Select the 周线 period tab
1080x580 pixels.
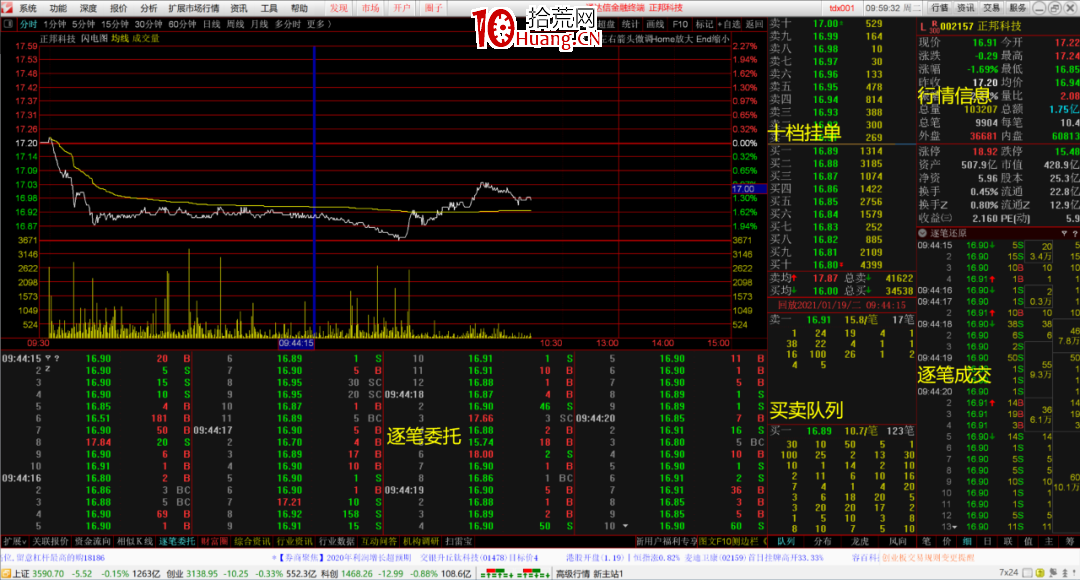click(x=236, y=24)
